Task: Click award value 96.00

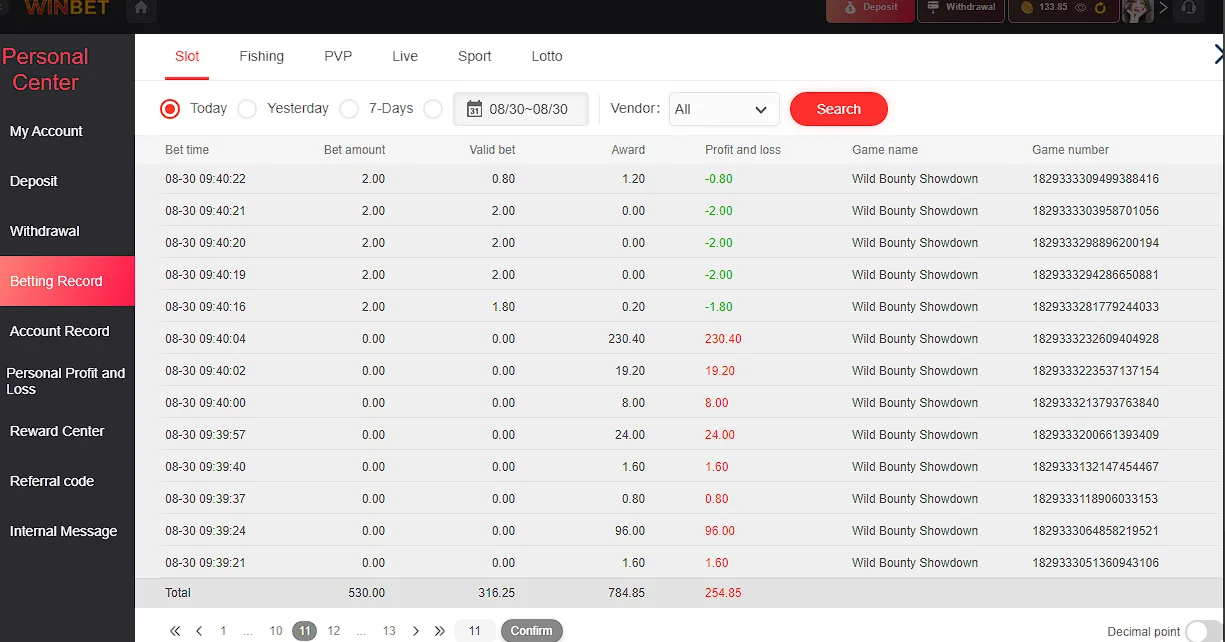Action: click(x=630, y=531)
